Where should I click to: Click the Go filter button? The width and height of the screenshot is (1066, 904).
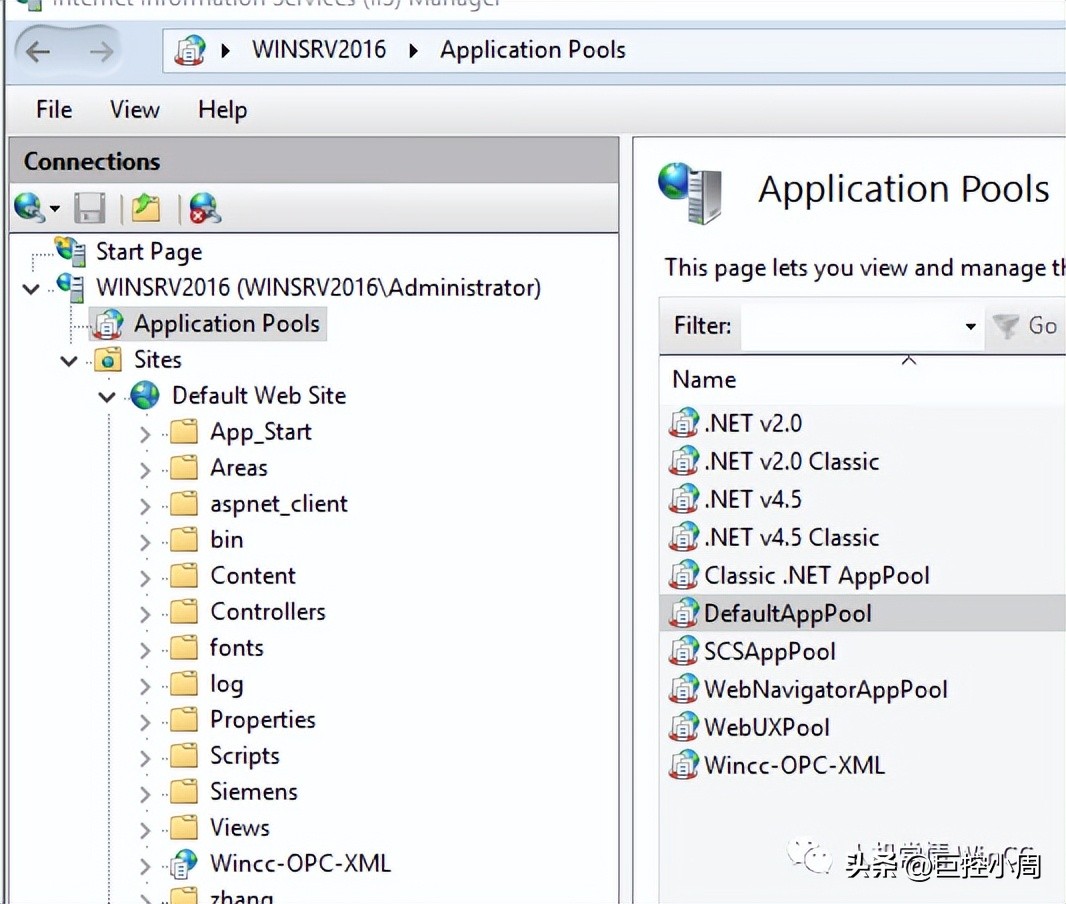(1026, 326)
